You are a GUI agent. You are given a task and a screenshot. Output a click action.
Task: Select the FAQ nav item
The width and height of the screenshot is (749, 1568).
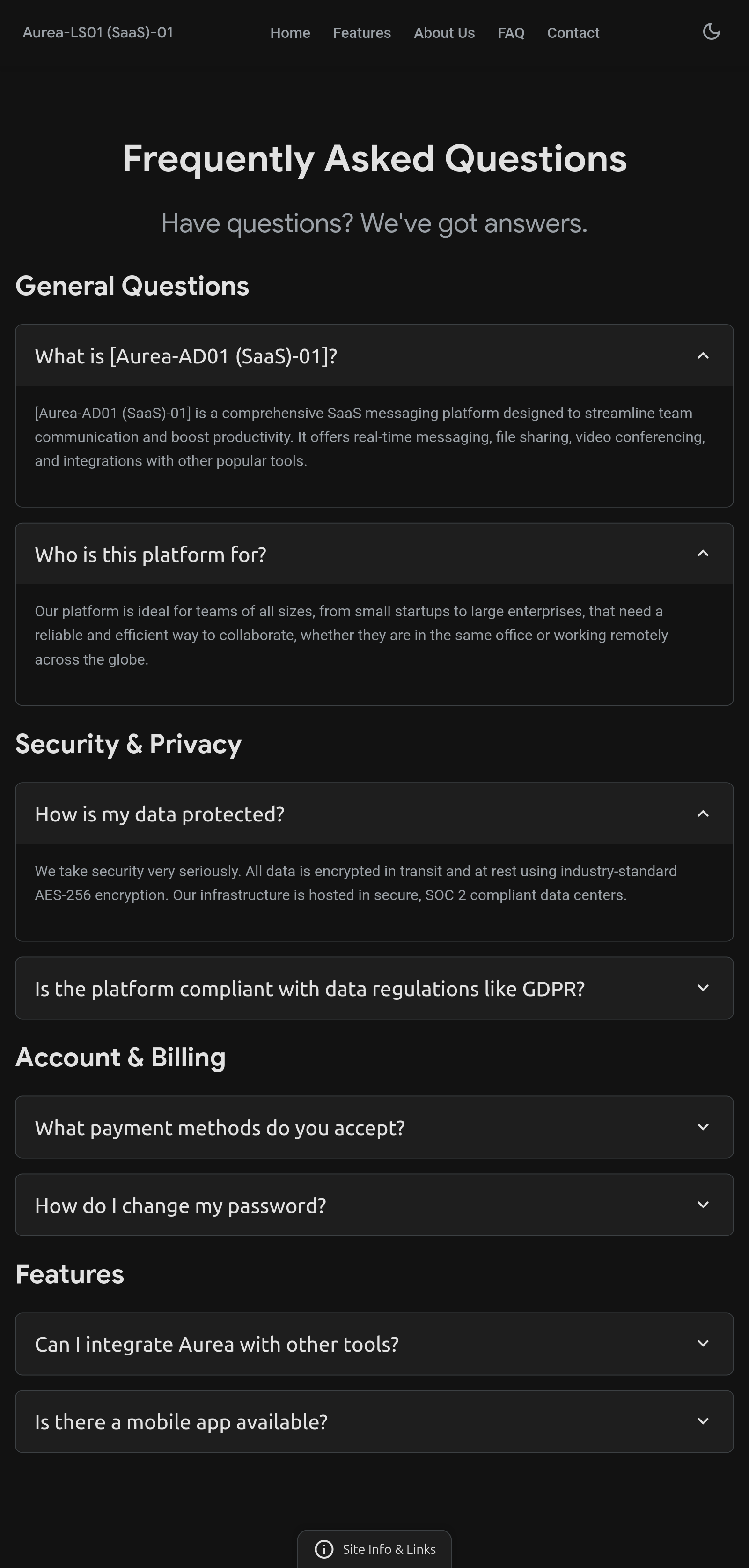[x=511, y=33]
